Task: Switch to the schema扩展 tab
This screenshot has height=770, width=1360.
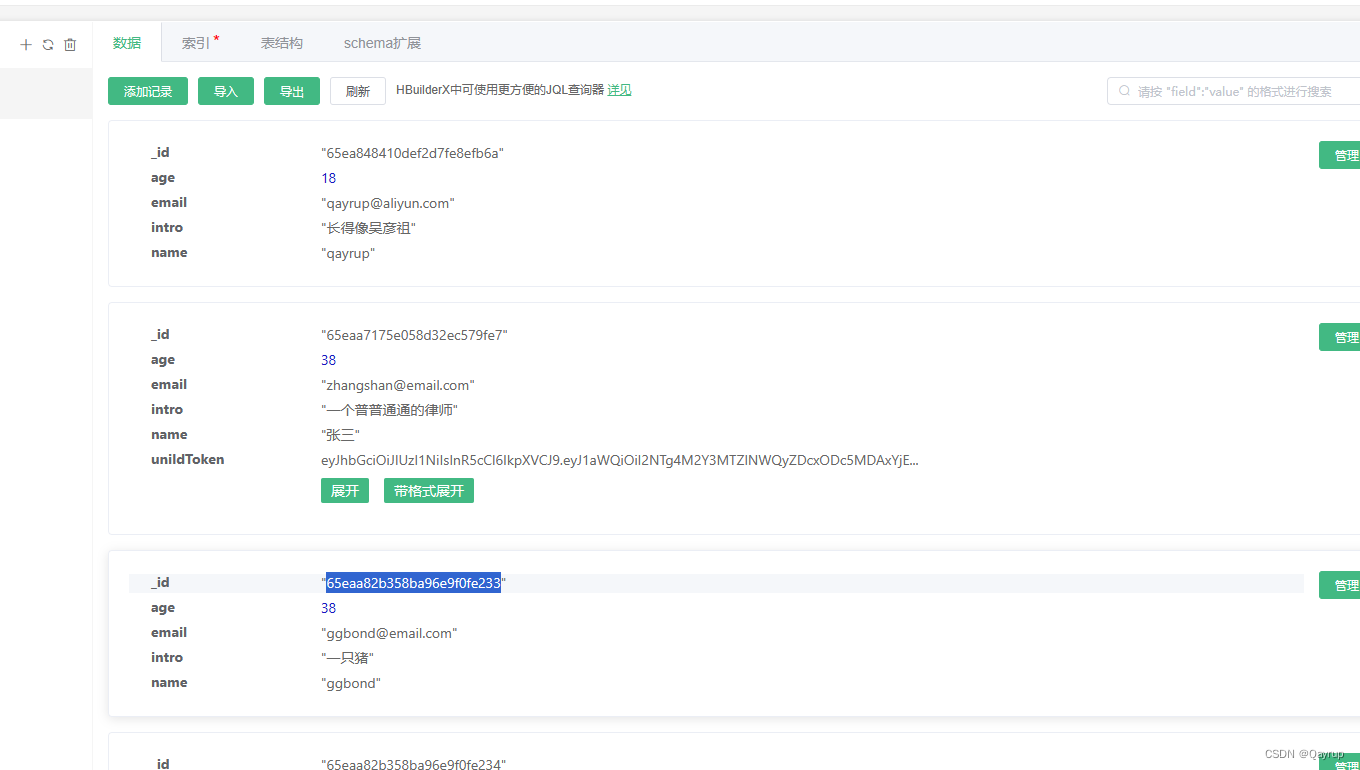Action: coord(382,42)
